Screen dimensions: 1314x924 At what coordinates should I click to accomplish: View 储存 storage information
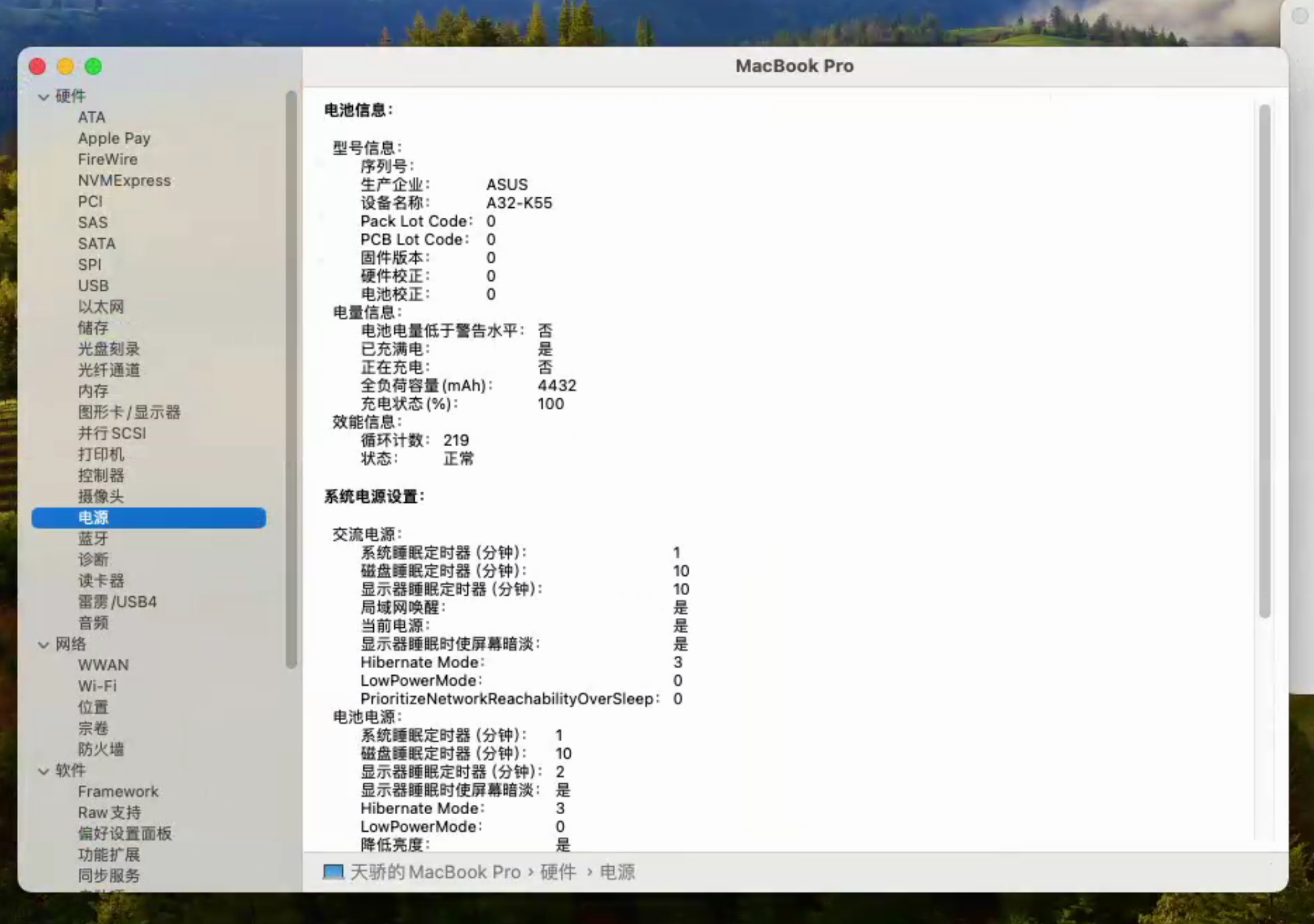pos(92,328)
